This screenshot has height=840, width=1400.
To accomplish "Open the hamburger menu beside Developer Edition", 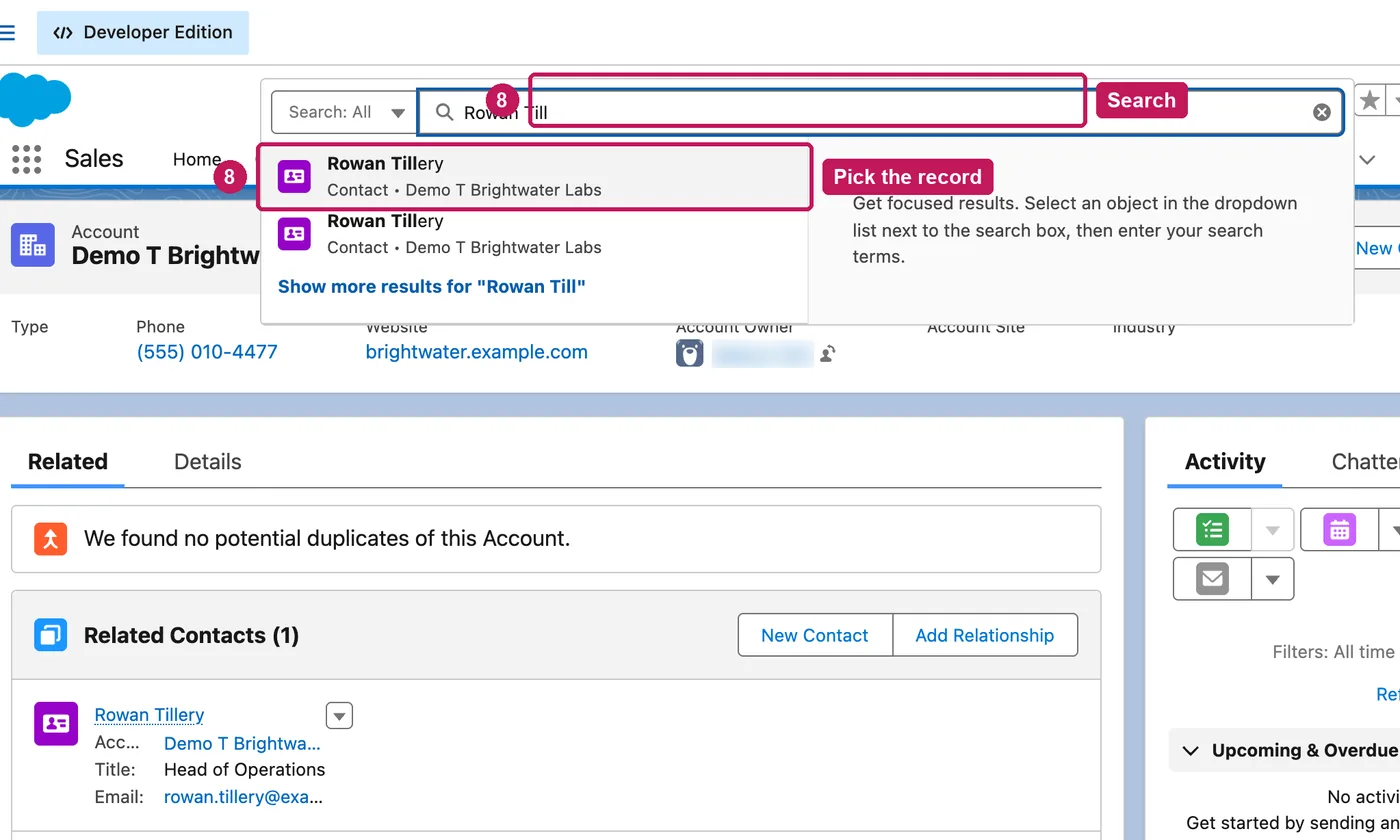I will pyautogui.click(x=7, y=32).
